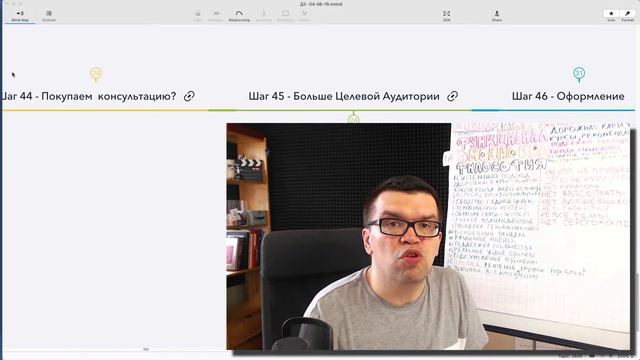Click the teal marker 31 above Шаг 46
Viewport: 640px width, 360px height.
579,74
